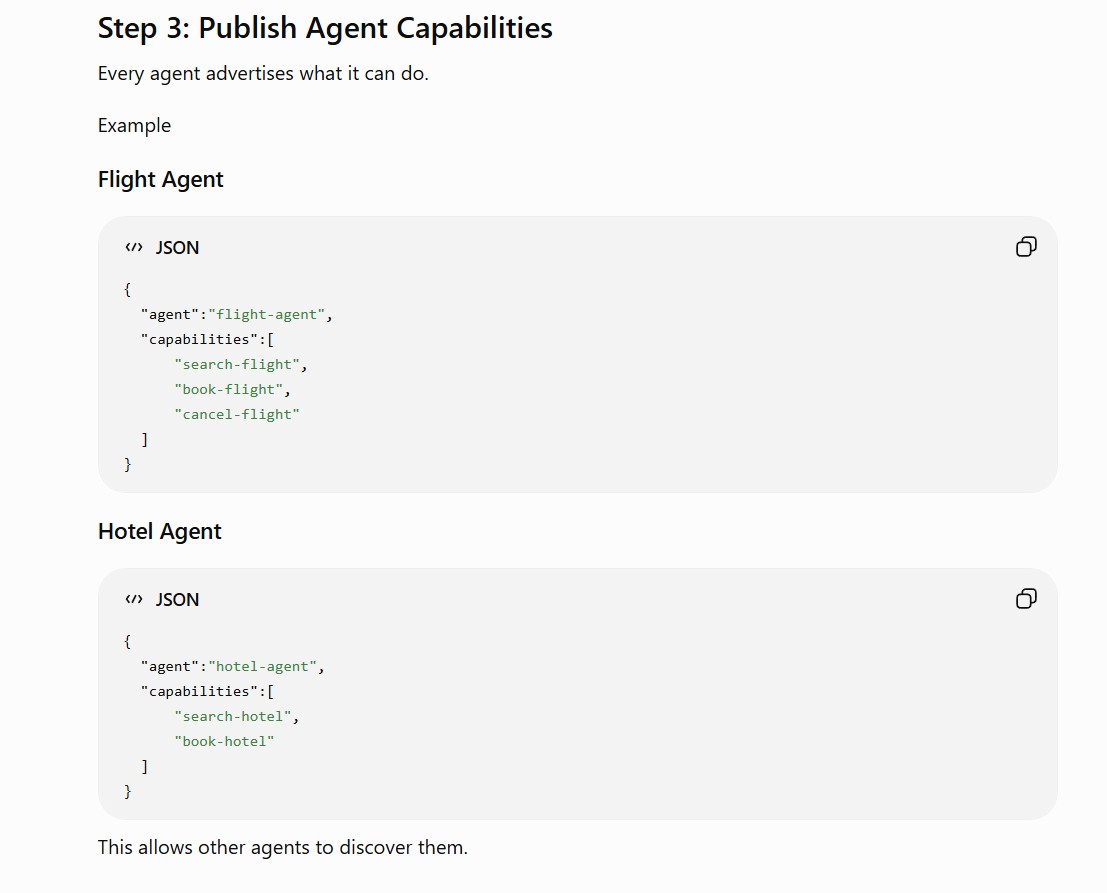Click the "search-hotel" capability string

(233, 717)
